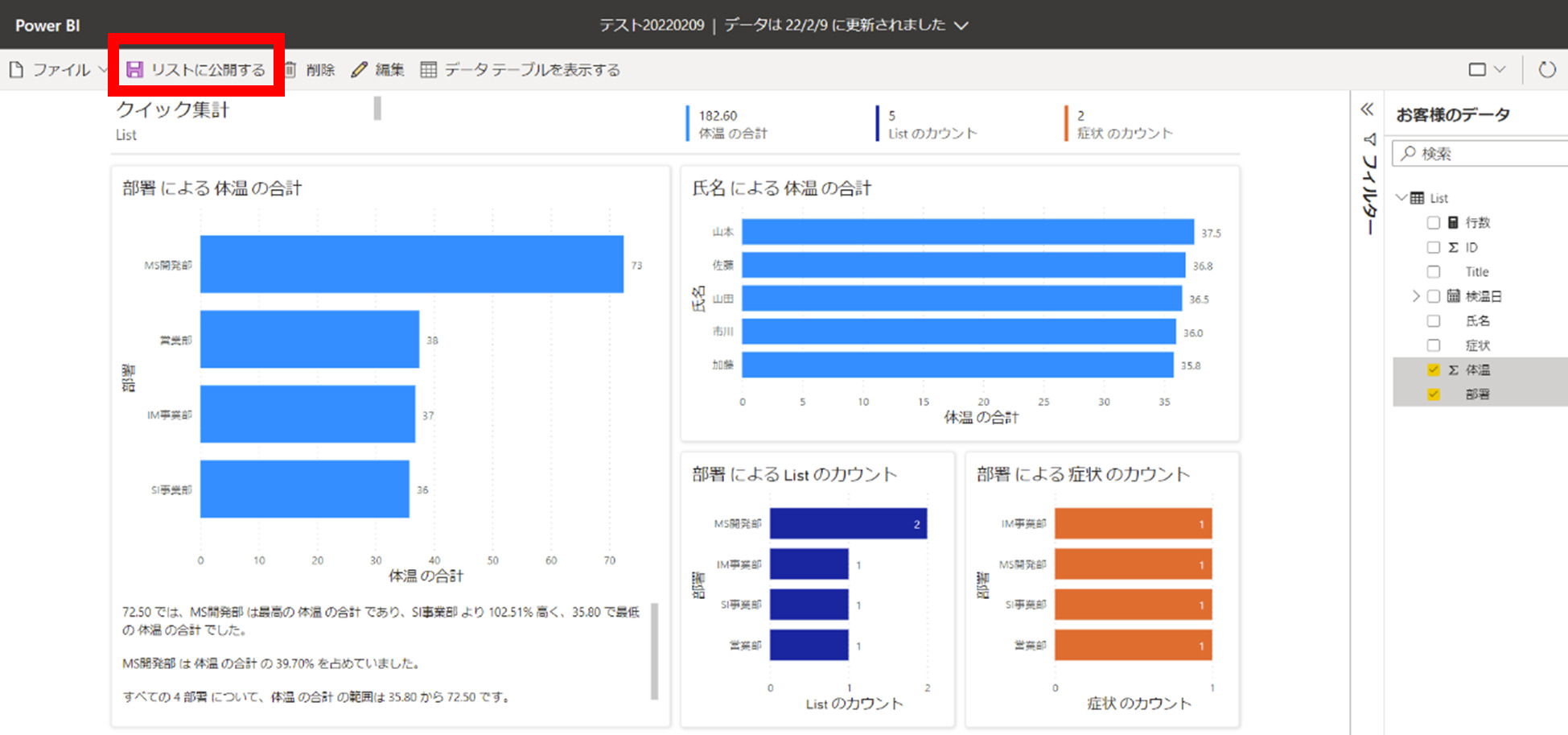
Task: Click the データテーブルを表示する table icon
Action: (429, 69)
